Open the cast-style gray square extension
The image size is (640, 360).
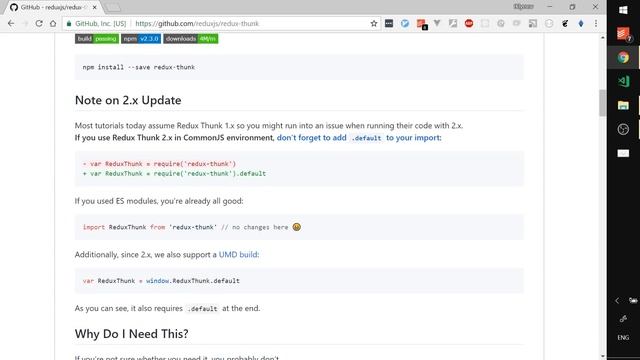tap(533, 24)
